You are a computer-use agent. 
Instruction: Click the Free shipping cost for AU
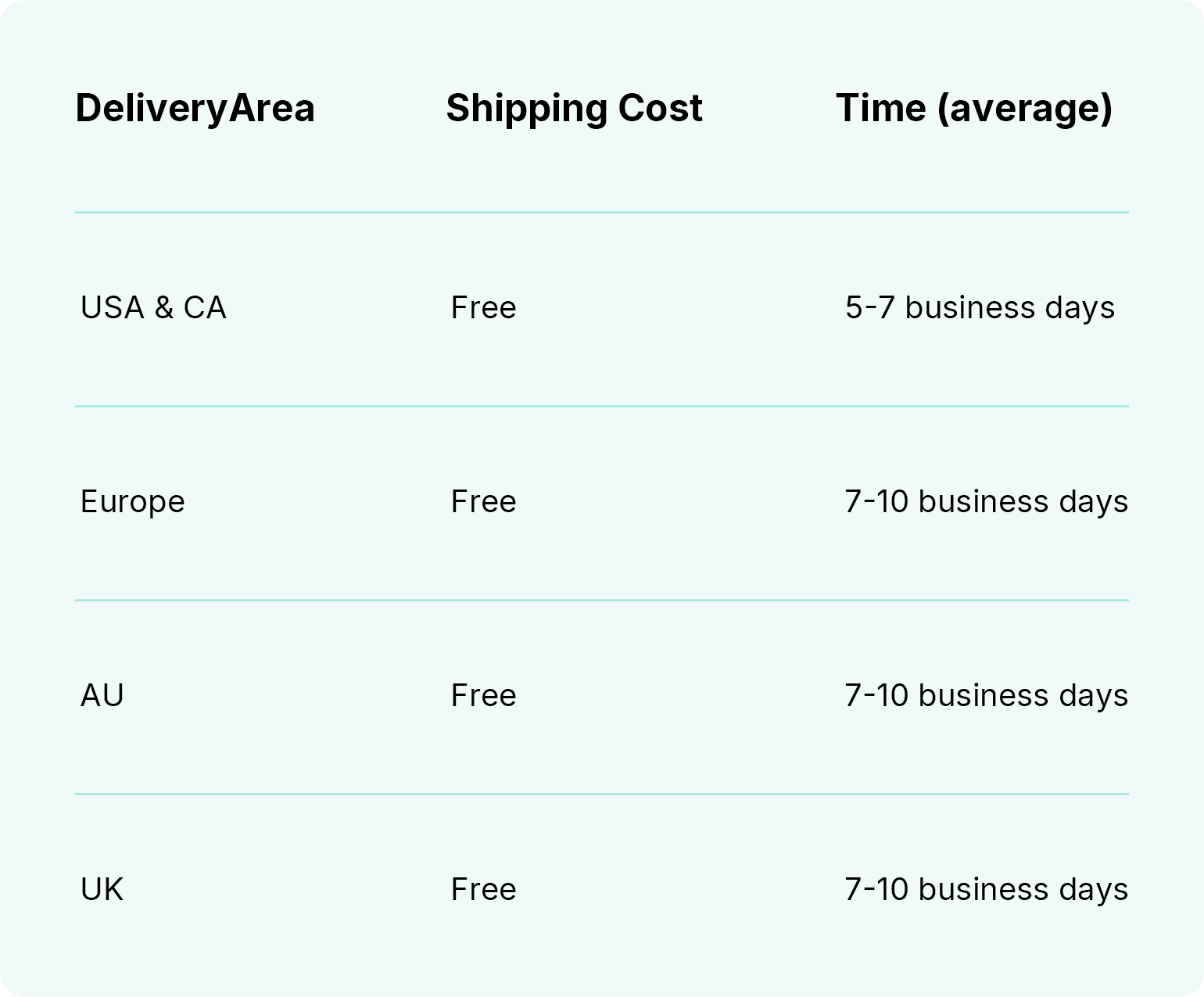pyautogui.click(x=483, y=695)
